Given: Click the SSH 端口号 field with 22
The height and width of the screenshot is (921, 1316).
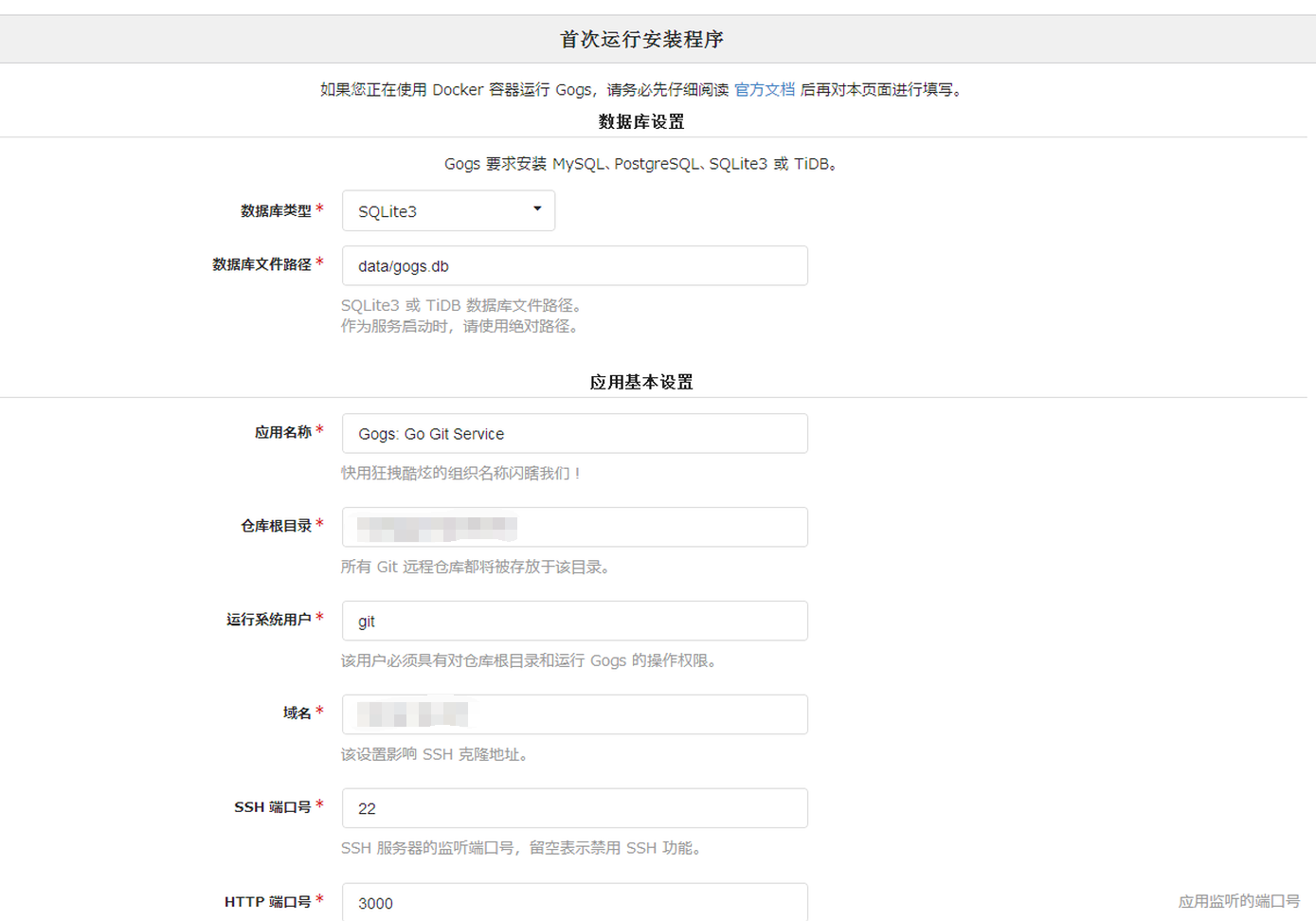Looking at the screenshot, I should (x=574, y=808).
